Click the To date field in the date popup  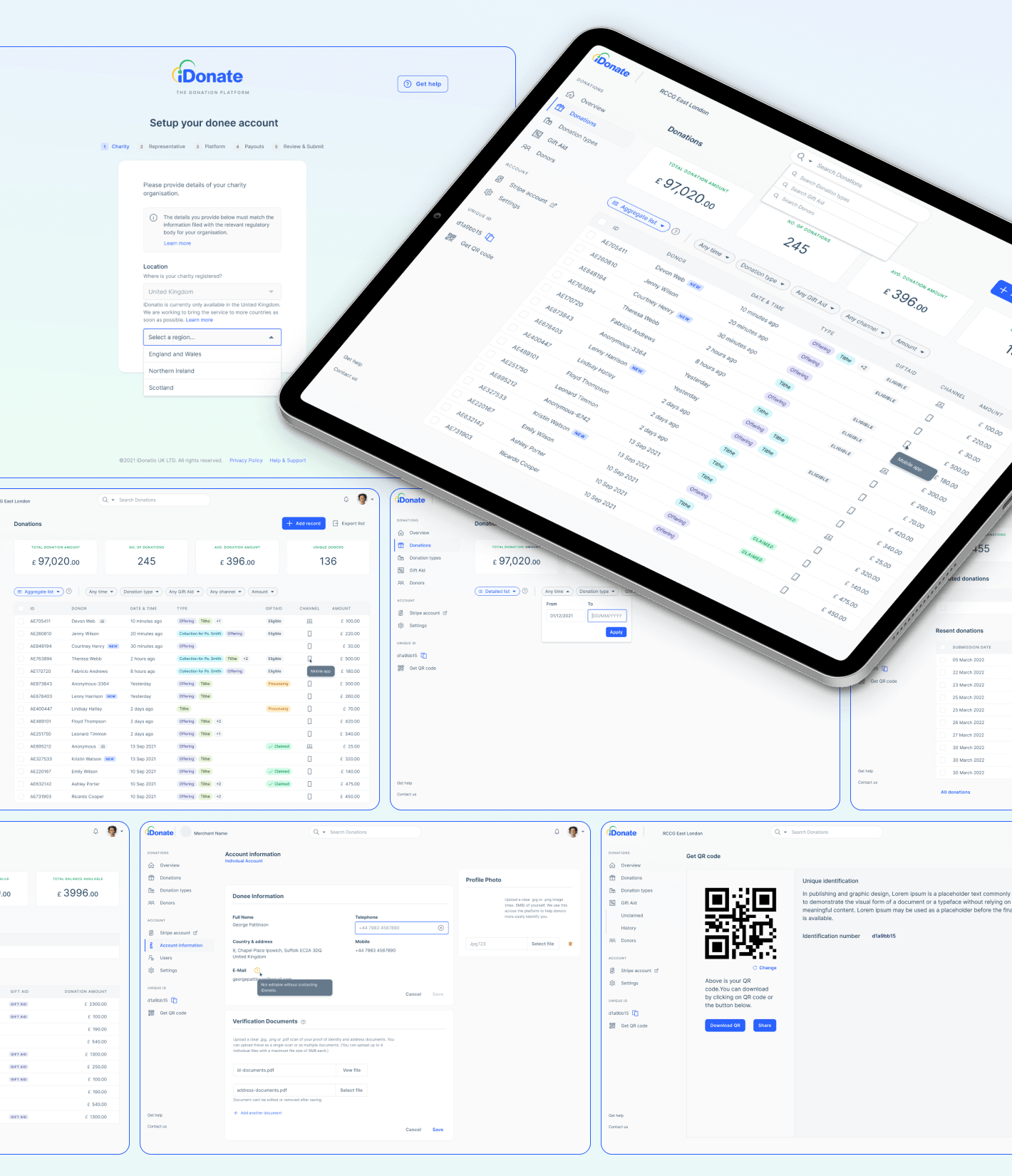coord(607,616)
